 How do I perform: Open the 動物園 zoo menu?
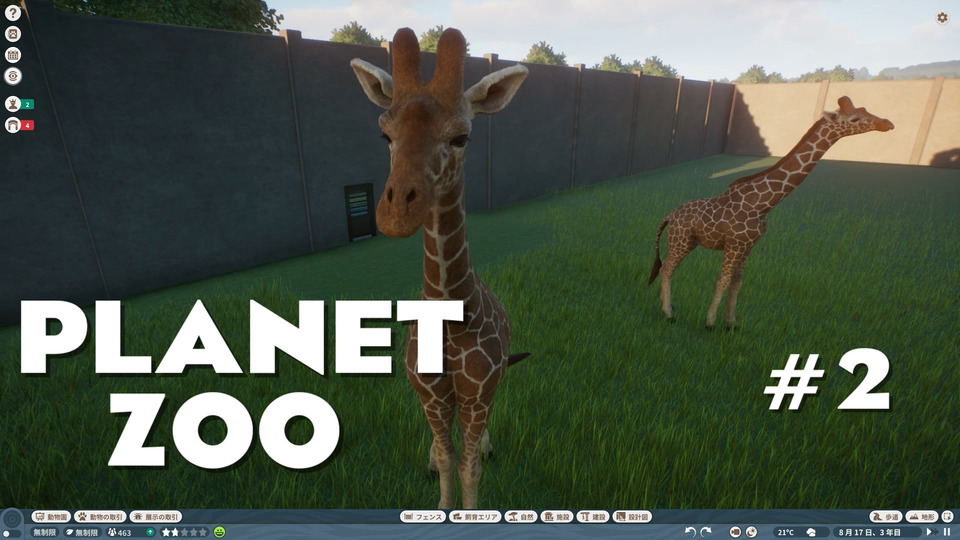[x=51, y=517]
